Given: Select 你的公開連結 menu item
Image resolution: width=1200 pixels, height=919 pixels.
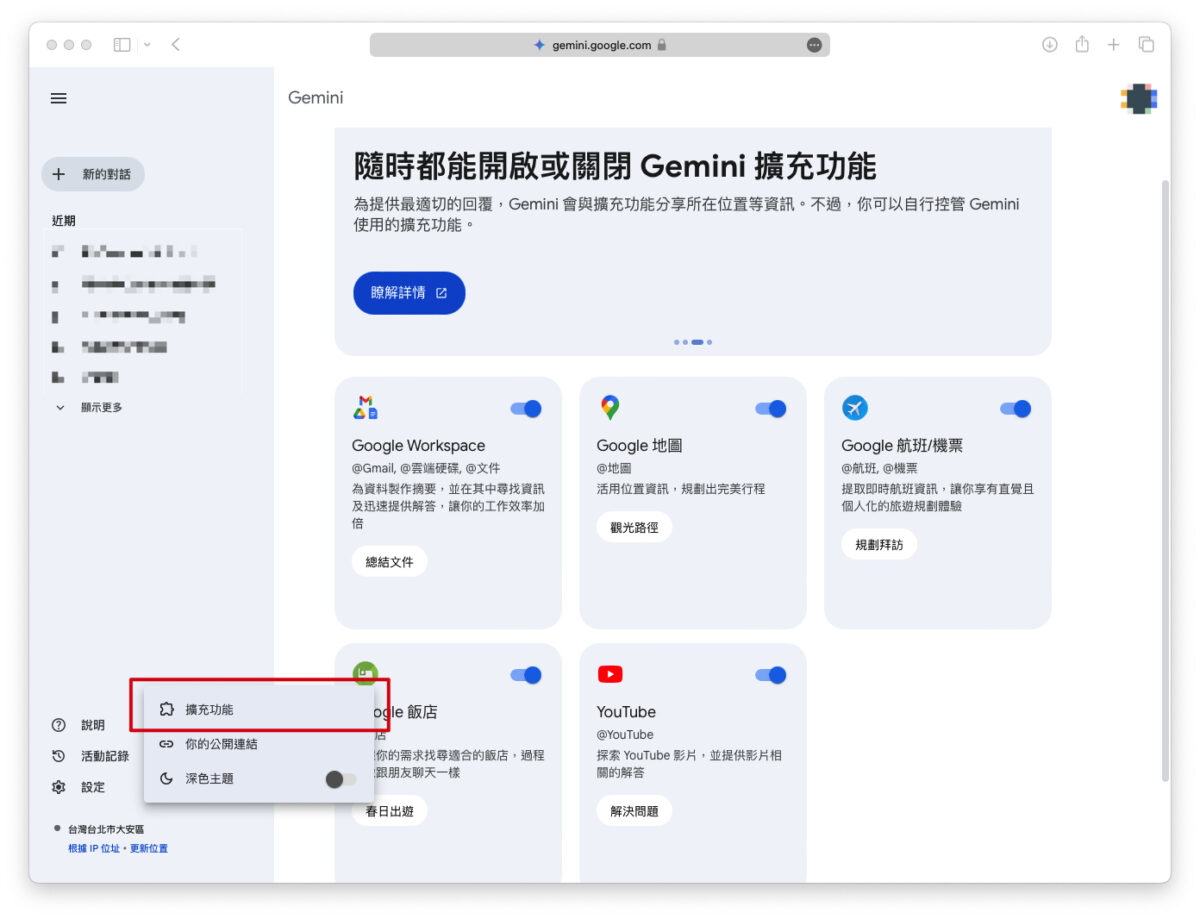Looking at the screenshot, I should coord(259,744).
